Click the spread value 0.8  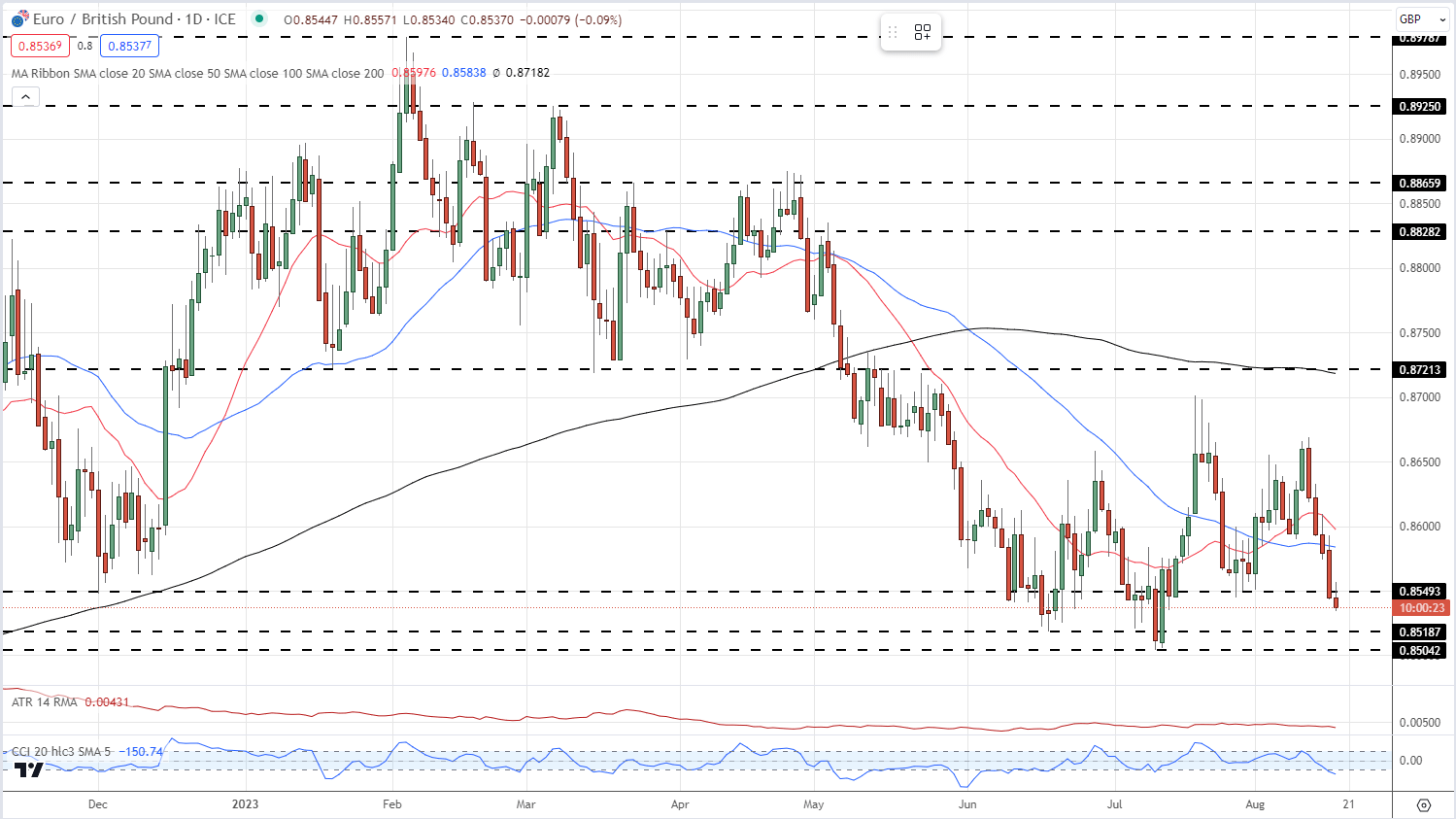[x=85, y=46]
